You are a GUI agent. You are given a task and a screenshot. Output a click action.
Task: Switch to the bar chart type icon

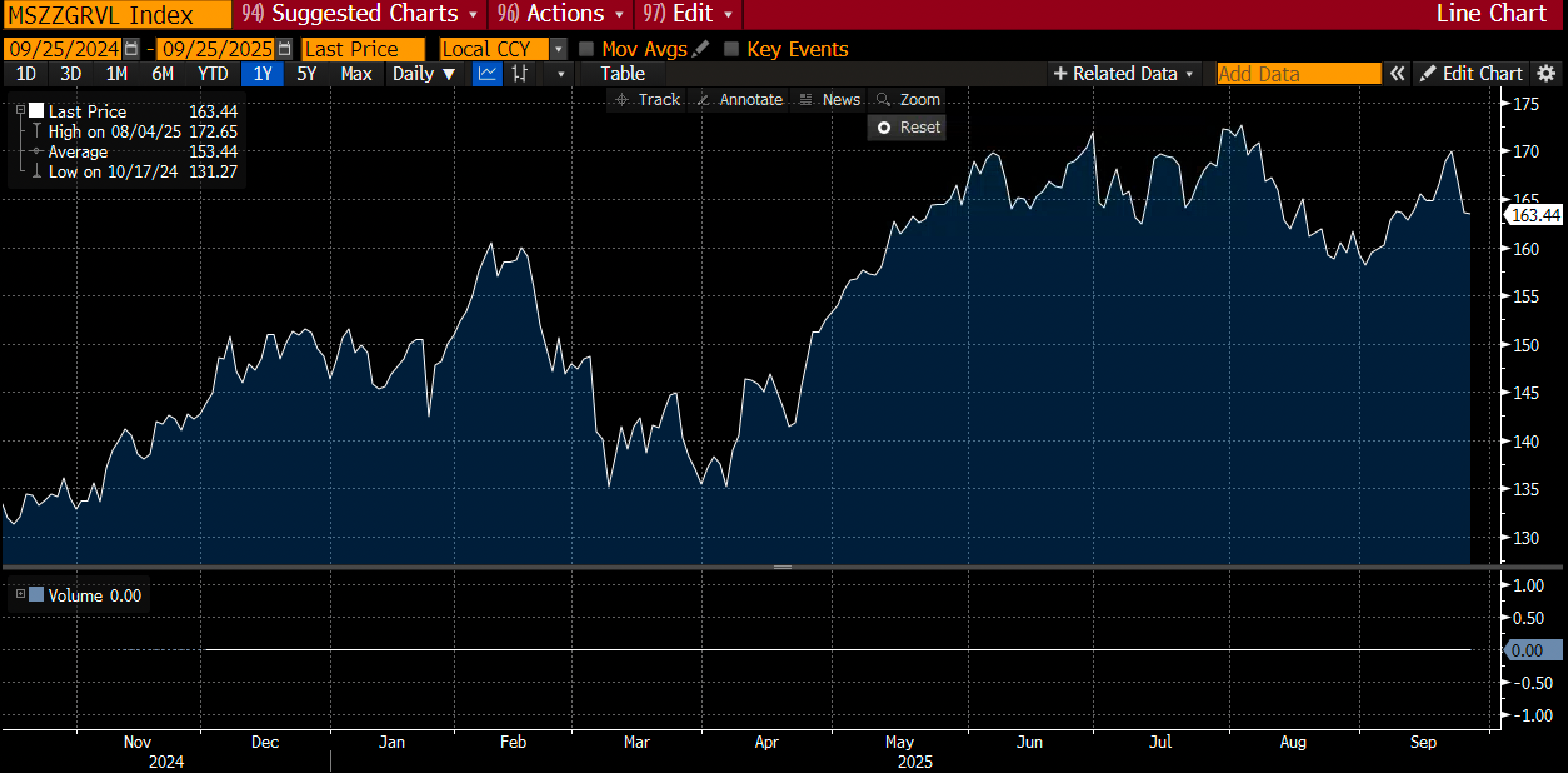520,74
